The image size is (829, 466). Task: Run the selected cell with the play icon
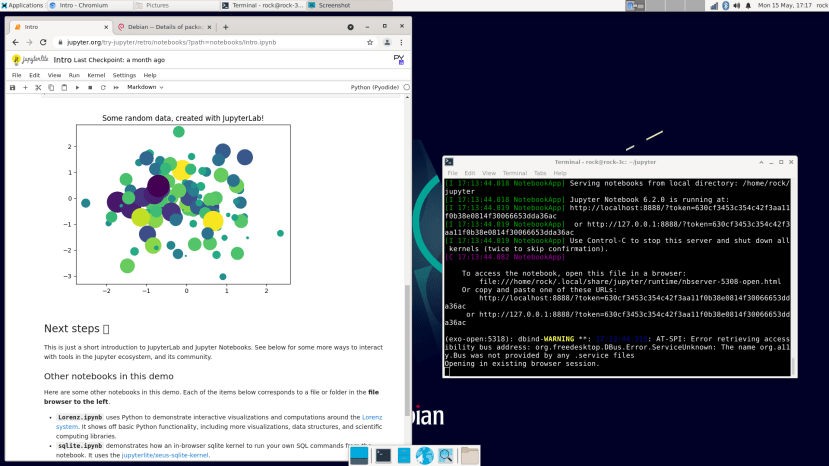[x=77, y=87]
